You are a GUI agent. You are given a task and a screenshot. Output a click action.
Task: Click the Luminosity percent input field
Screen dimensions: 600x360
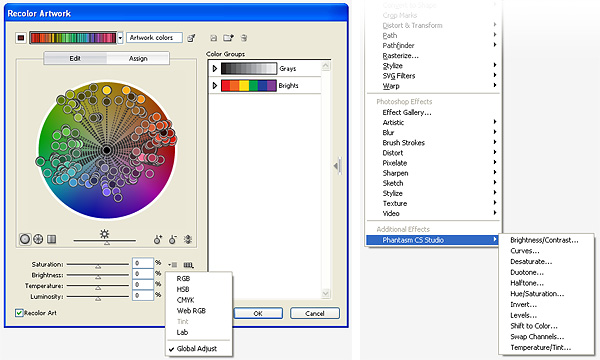143,295
